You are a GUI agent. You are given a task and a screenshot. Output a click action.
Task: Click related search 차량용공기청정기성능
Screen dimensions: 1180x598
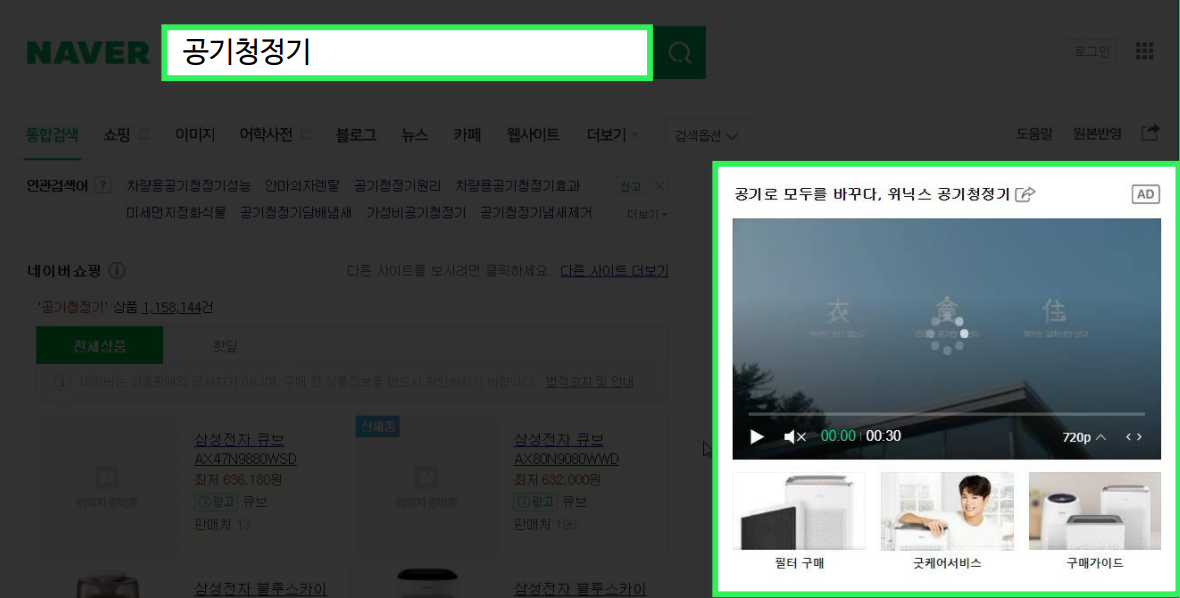[x=188, y=186]
